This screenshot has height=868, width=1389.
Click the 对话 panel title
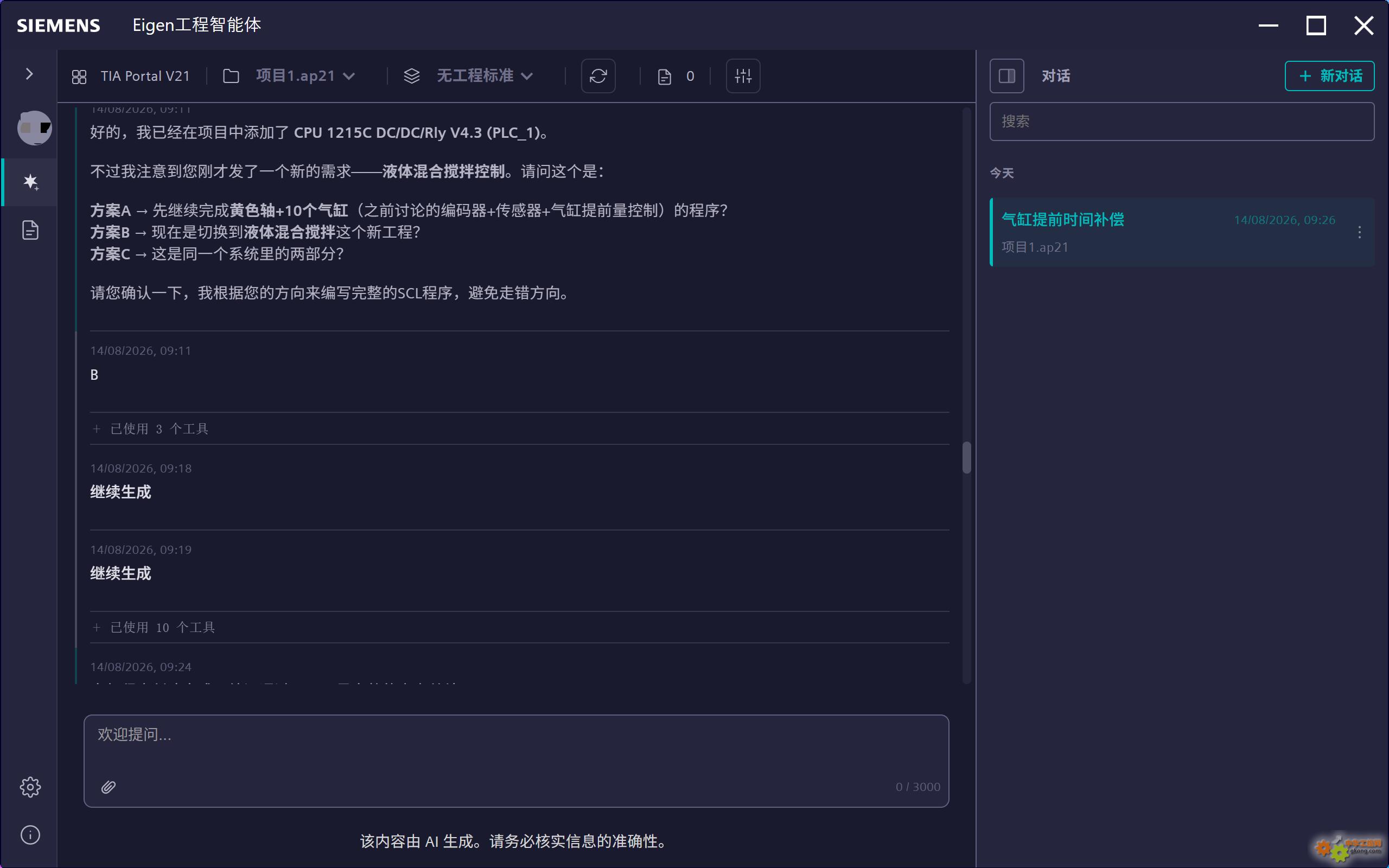1055,76
